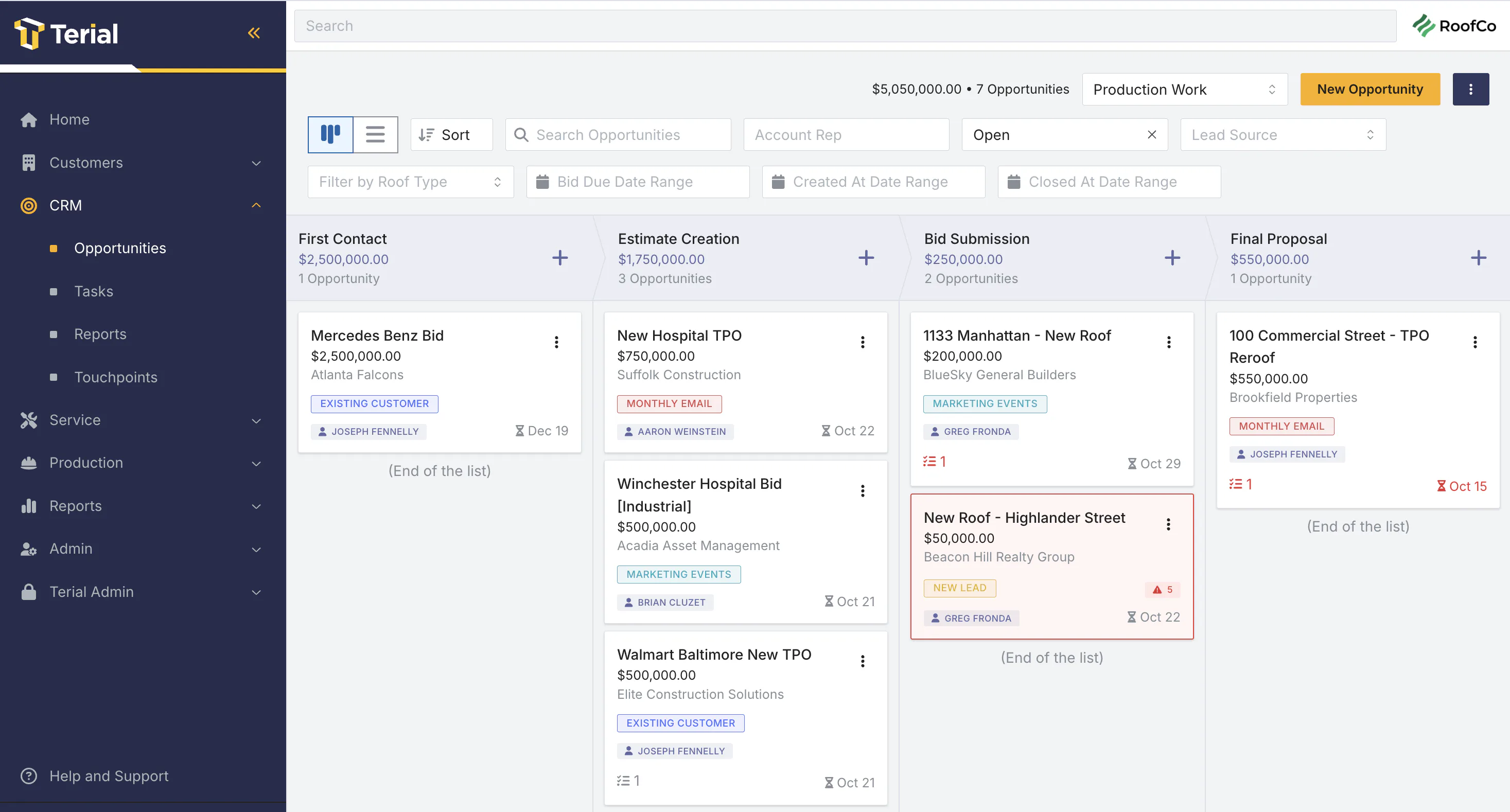The width and height of the screenshot is (1510, 812).
Task: Expand the Customers menu
Action: (143, 163)
